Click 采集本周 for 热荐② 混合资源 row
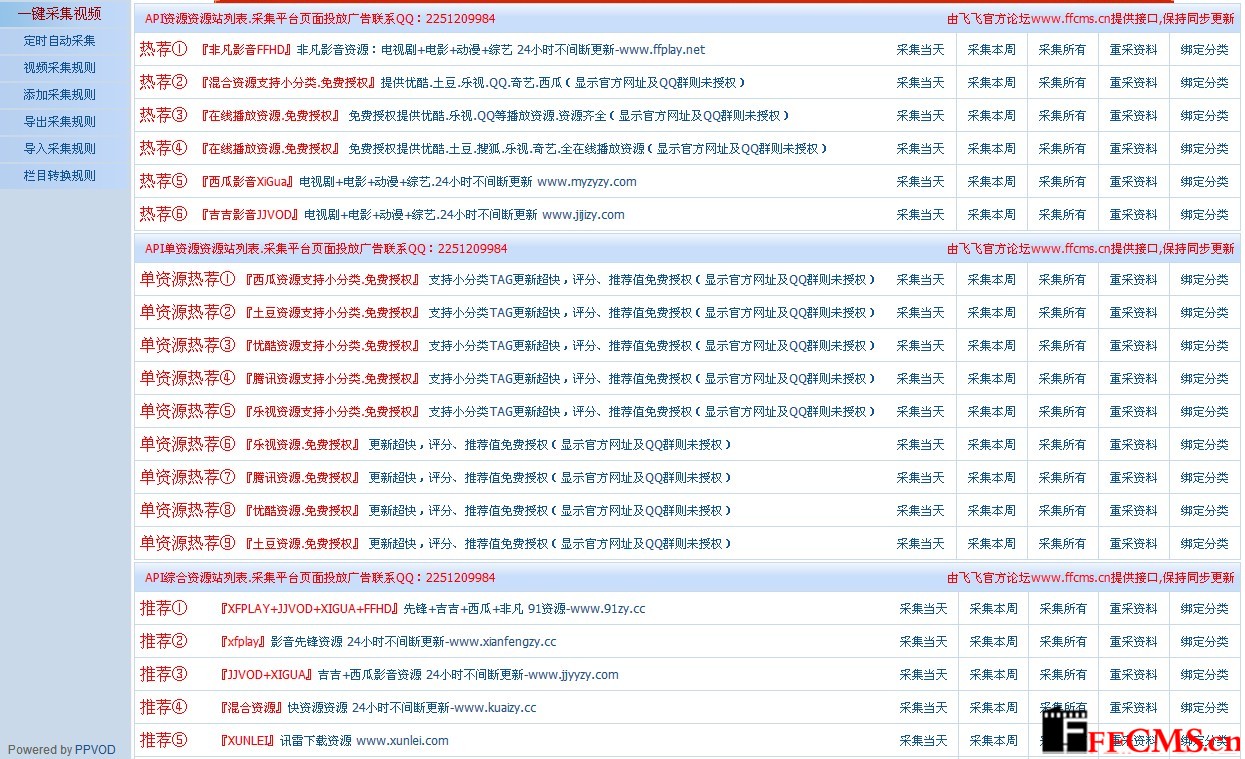This screenshot has height=759, width=1245. click(991, 83)
